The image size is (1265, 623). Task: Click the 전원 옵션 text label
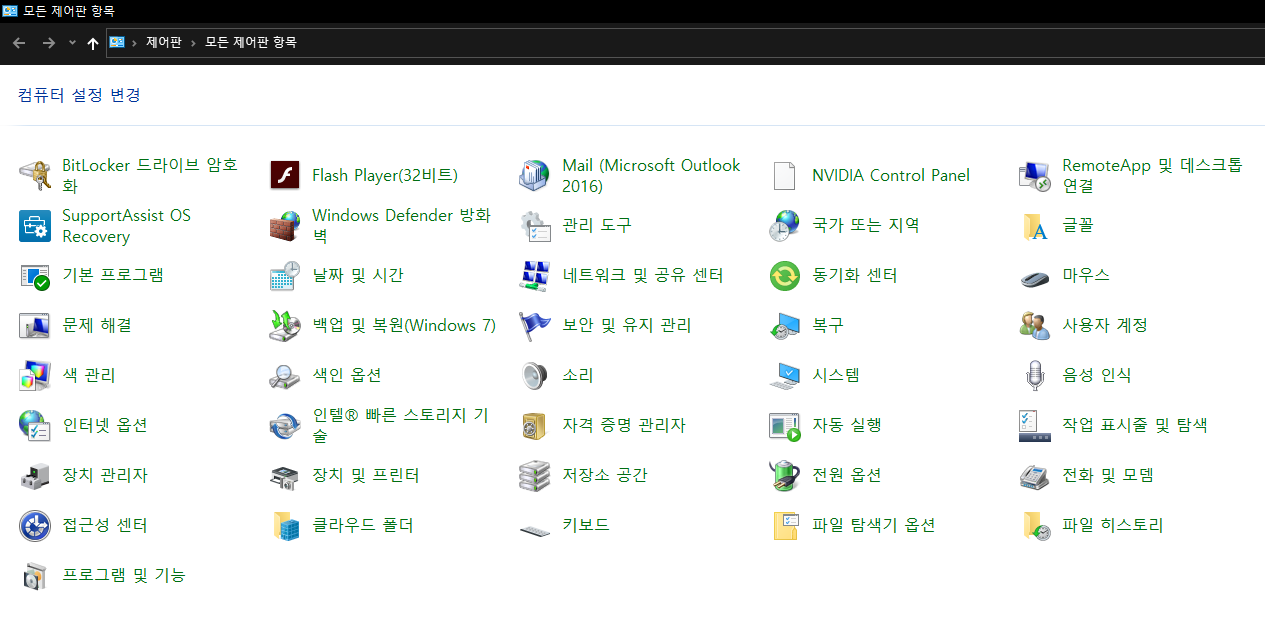click(847, 476)
